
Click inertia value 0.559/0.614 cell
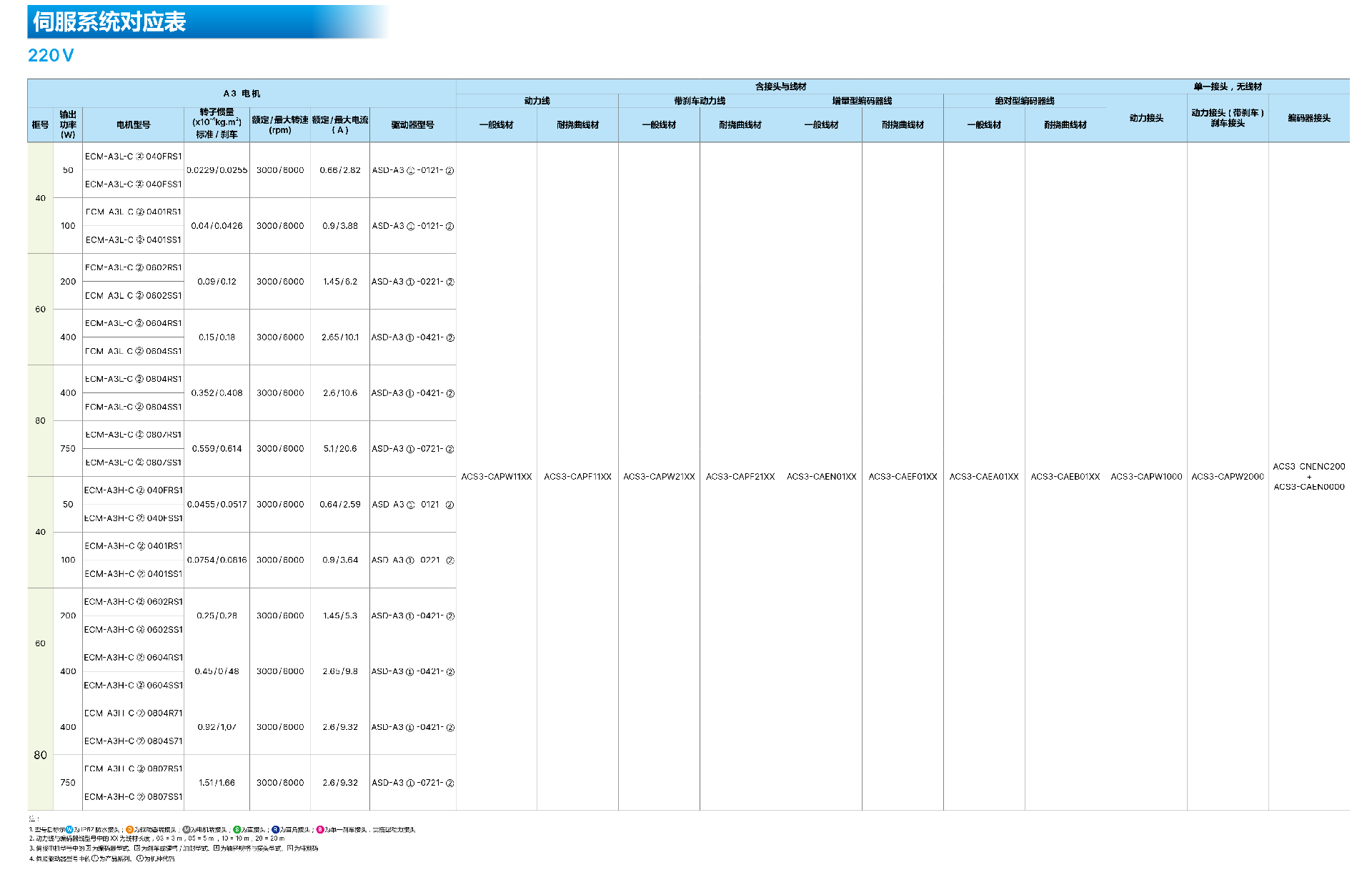(x=217, y=449)
